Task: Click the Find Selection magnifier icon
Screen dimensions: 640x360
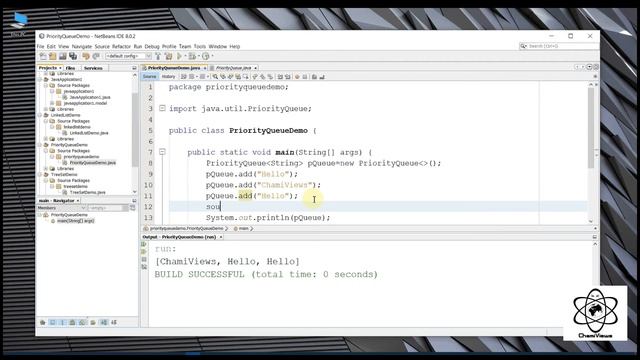Action: coord(215,76)
